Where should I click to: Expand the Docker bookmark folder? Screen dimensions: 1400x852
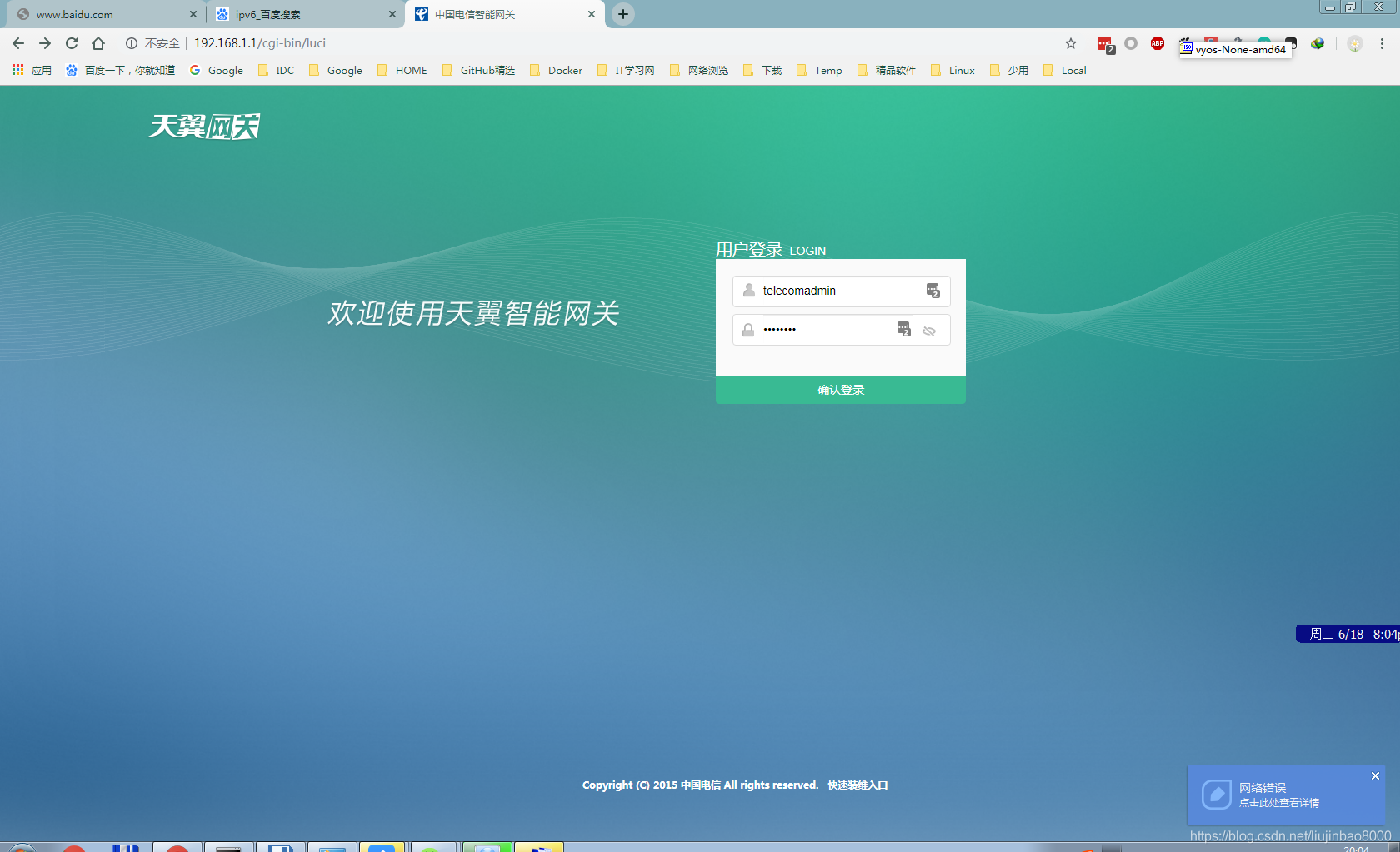(x=556, y=70)
